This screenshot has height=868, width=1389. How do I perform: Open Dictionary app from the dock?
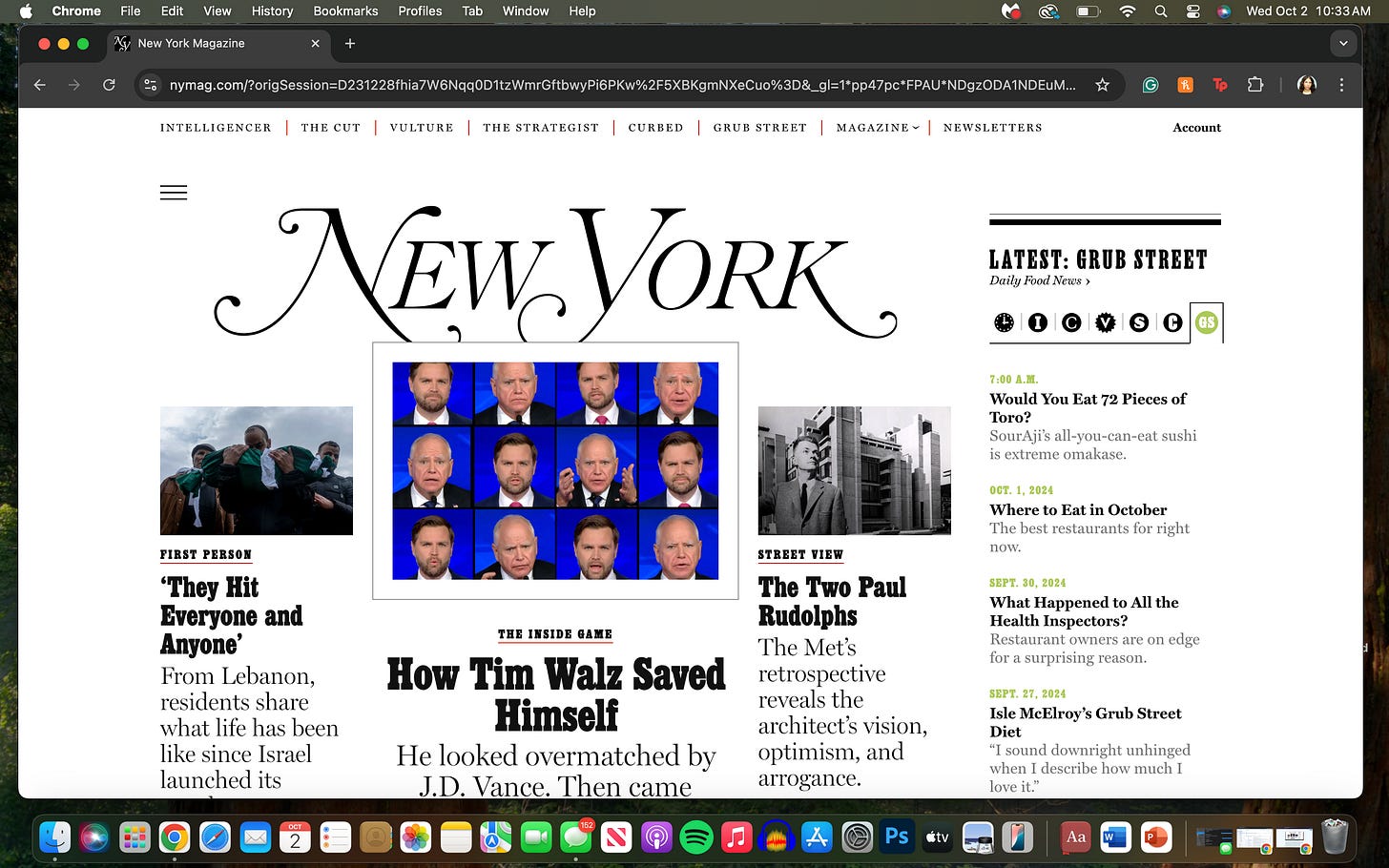(1075, 837)
